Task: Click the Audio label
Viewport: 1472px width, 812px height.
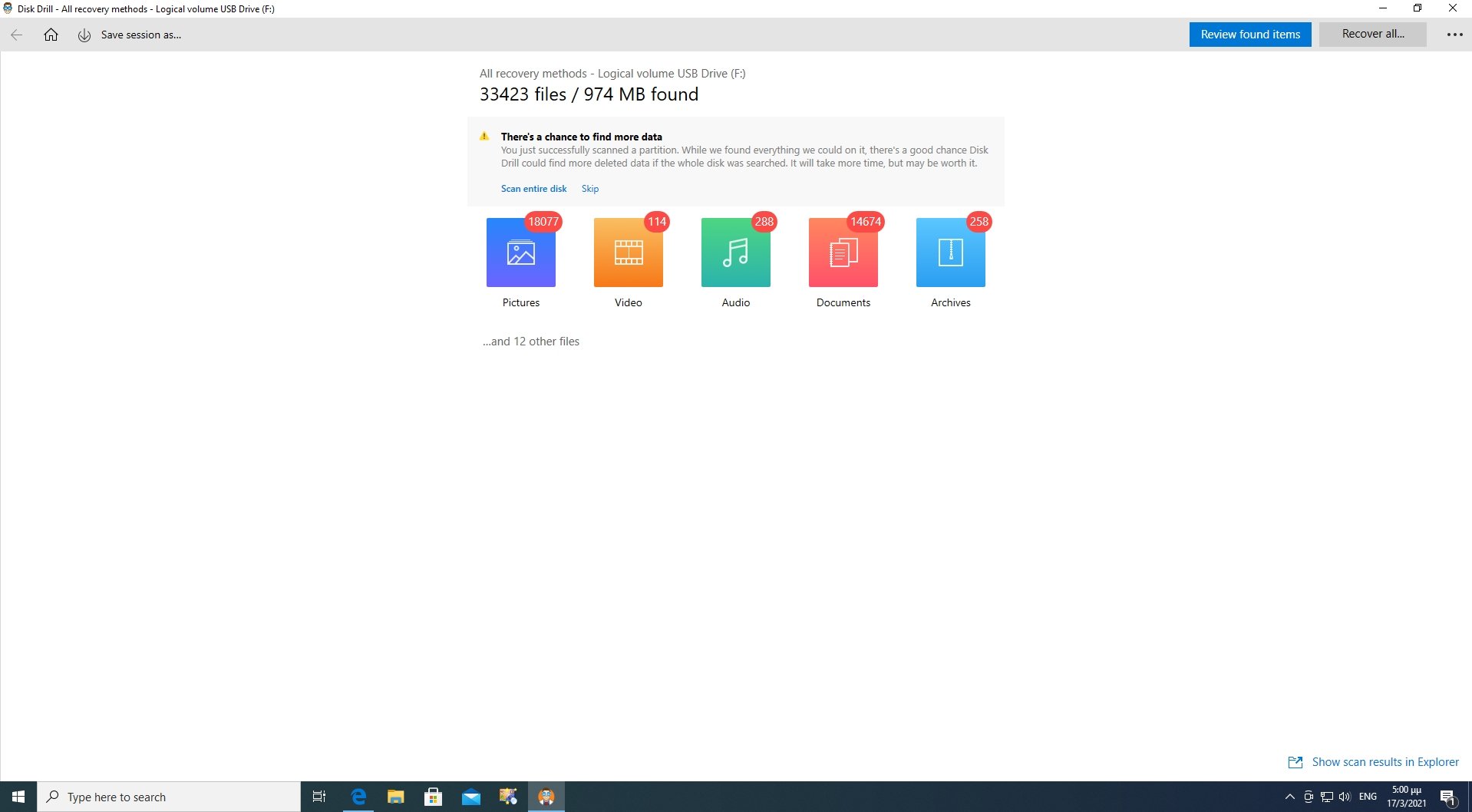Action: [x=736, y=302]
